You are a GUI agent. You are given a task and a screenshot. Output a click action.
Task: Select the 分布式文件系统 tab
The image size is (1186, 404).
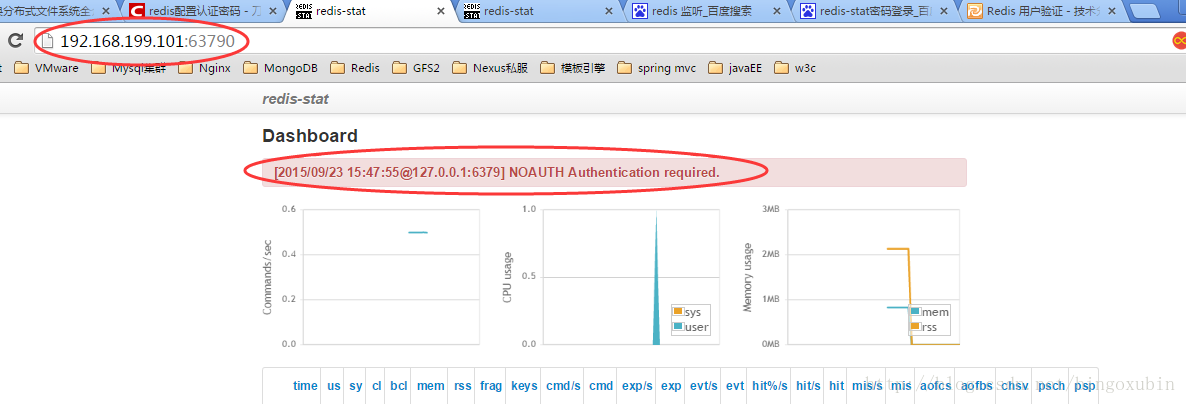(57, 11)
